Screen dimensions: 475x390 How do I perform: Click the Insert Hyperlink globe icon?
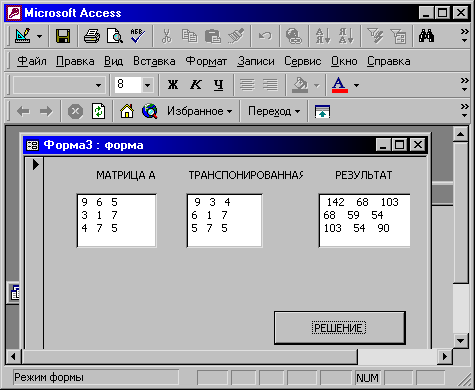coord(294,36)
